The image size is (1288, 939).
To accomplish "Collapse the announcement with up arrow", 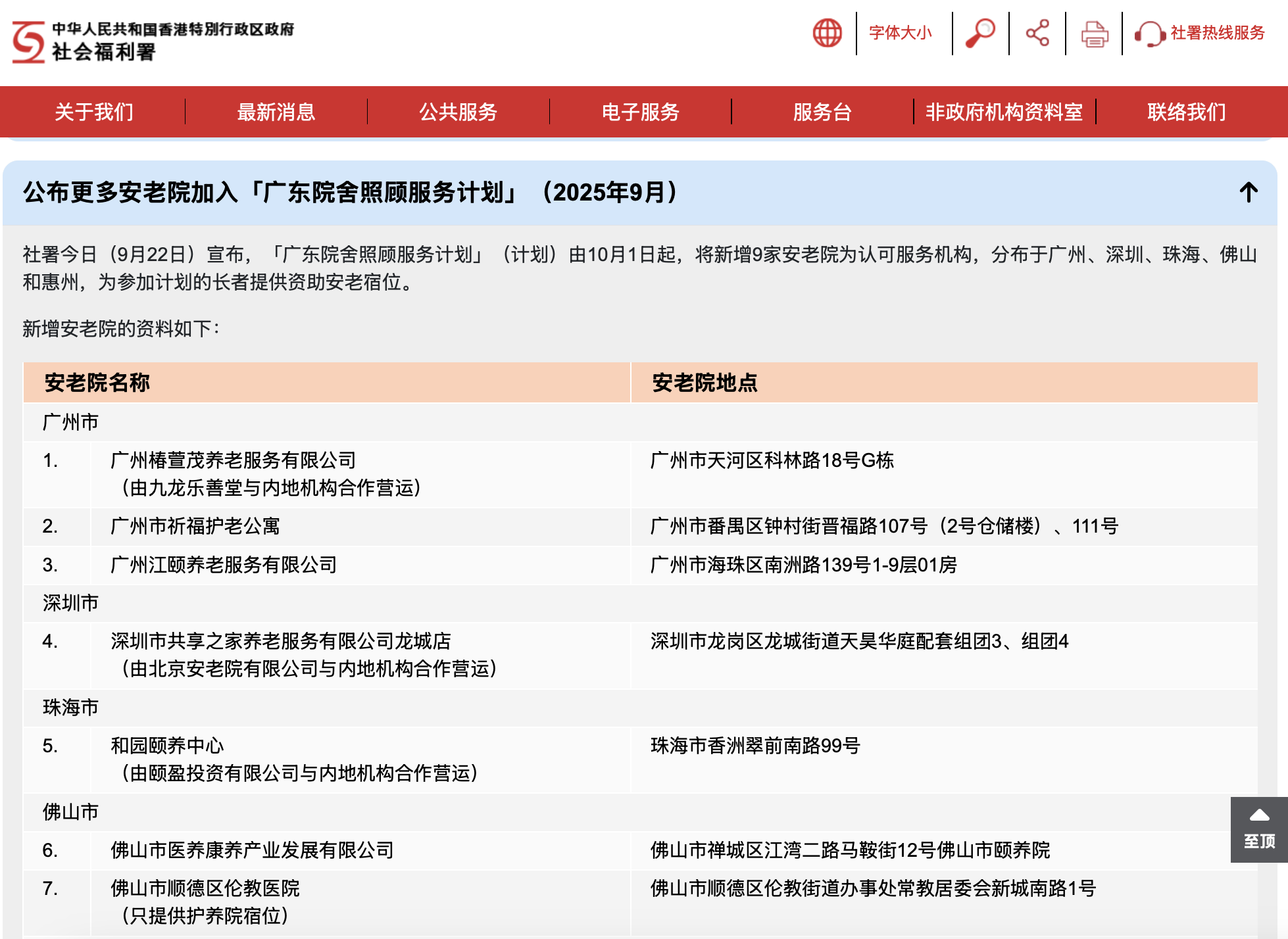I will (x=1248, y=193).
